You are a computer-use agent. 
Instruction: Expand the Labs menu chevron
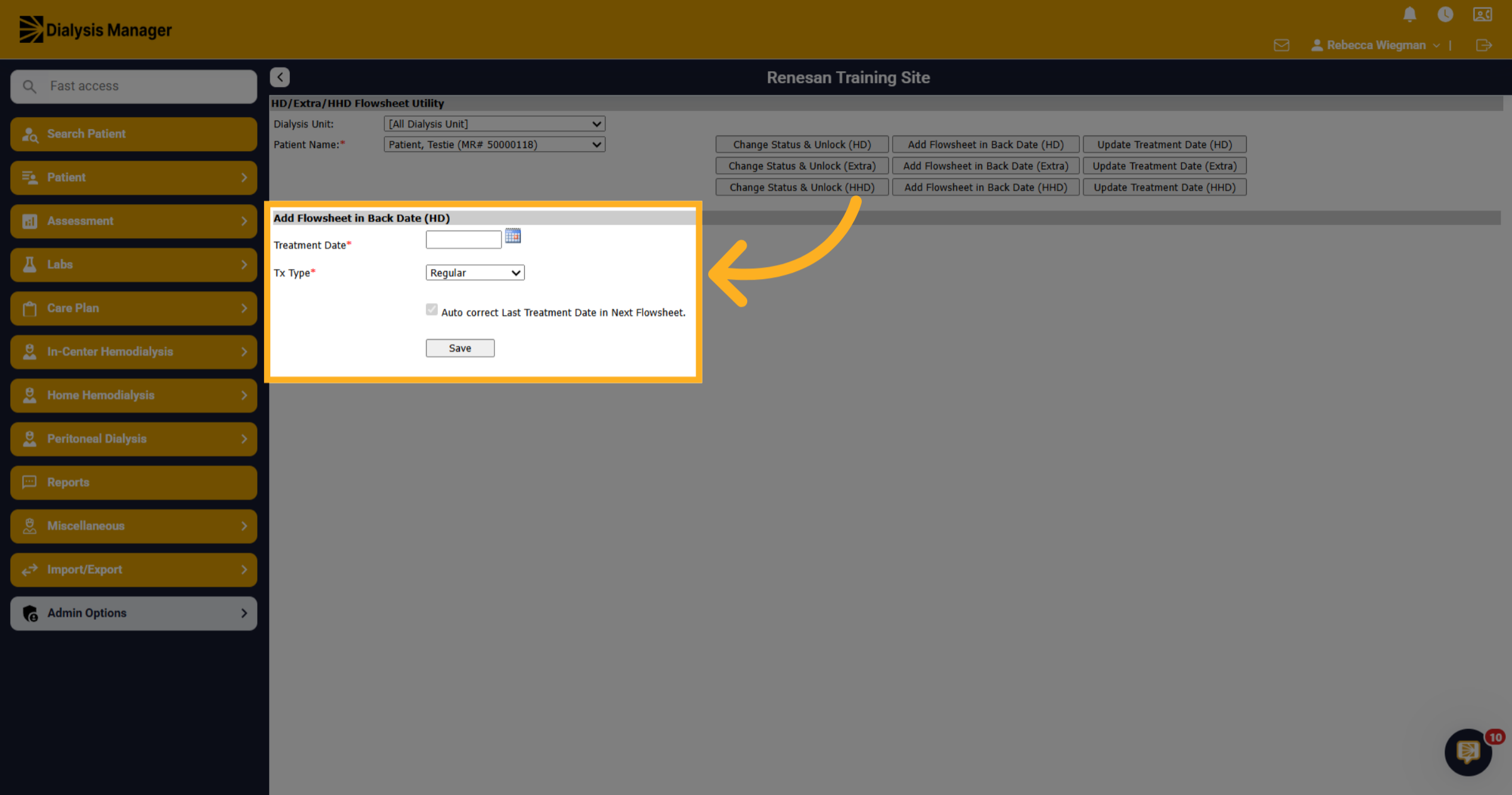[x=244, y=265]
